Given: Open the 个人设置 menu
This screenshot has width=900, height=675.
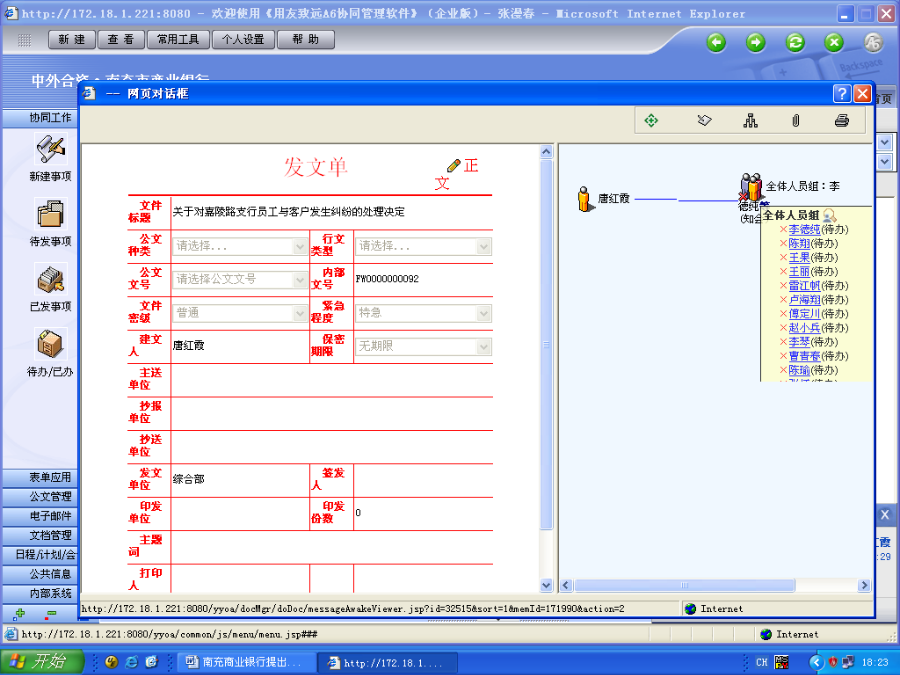Looking at the screenshot, I should pyautogui.click(x=243, y=40).
